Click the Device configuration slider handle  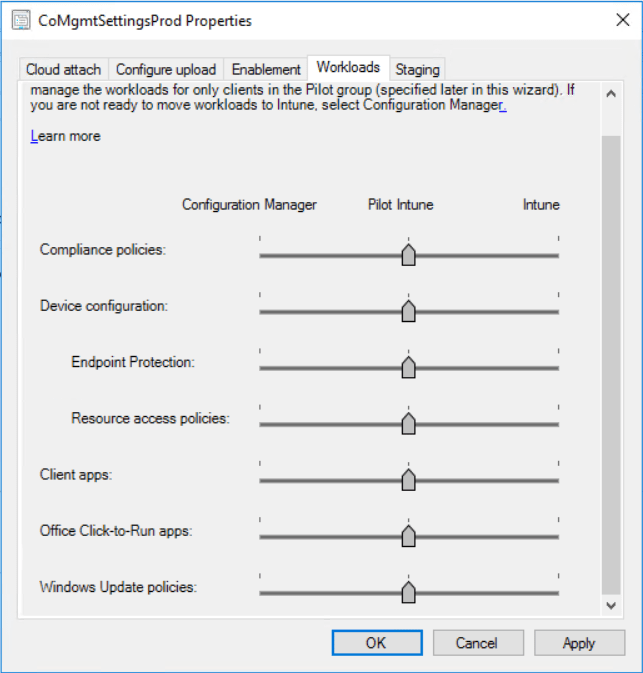tap(408, 311)
